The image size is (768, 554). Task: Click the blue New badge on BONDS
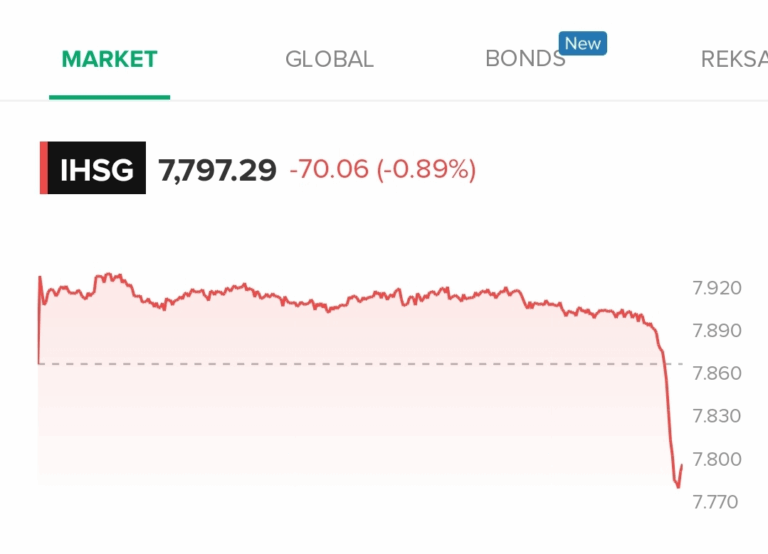click(583, 44)
